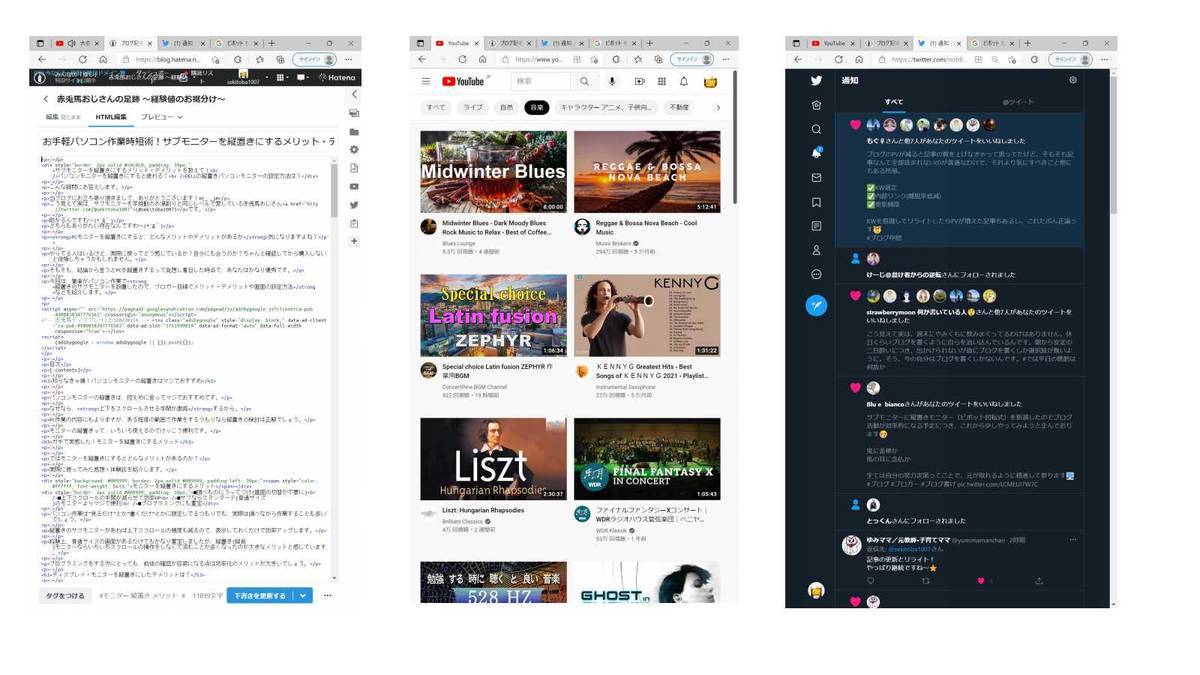This screenshot has height=675, width=1200.
Task: Open Hatena sidebar plus add icon
Action: coord(354,241)
